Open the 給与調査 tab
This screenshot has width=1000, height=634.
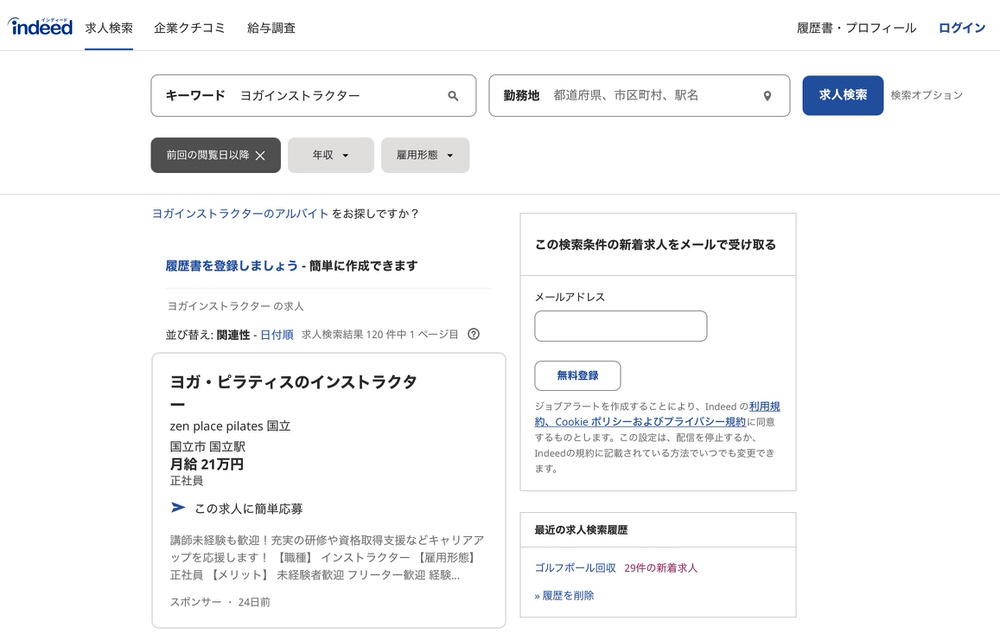271,28
